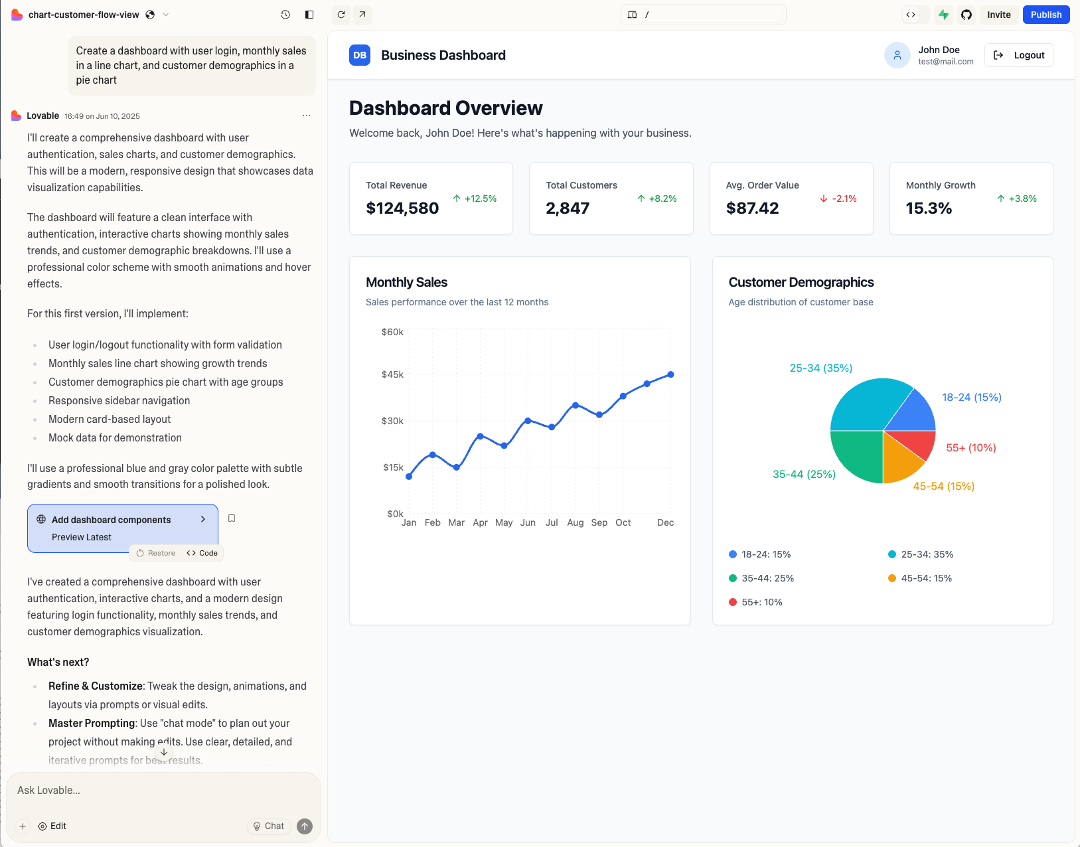Open the version history clock icon
The width and height of the screenshot is (1080, 847).
(x=285, y=15)
